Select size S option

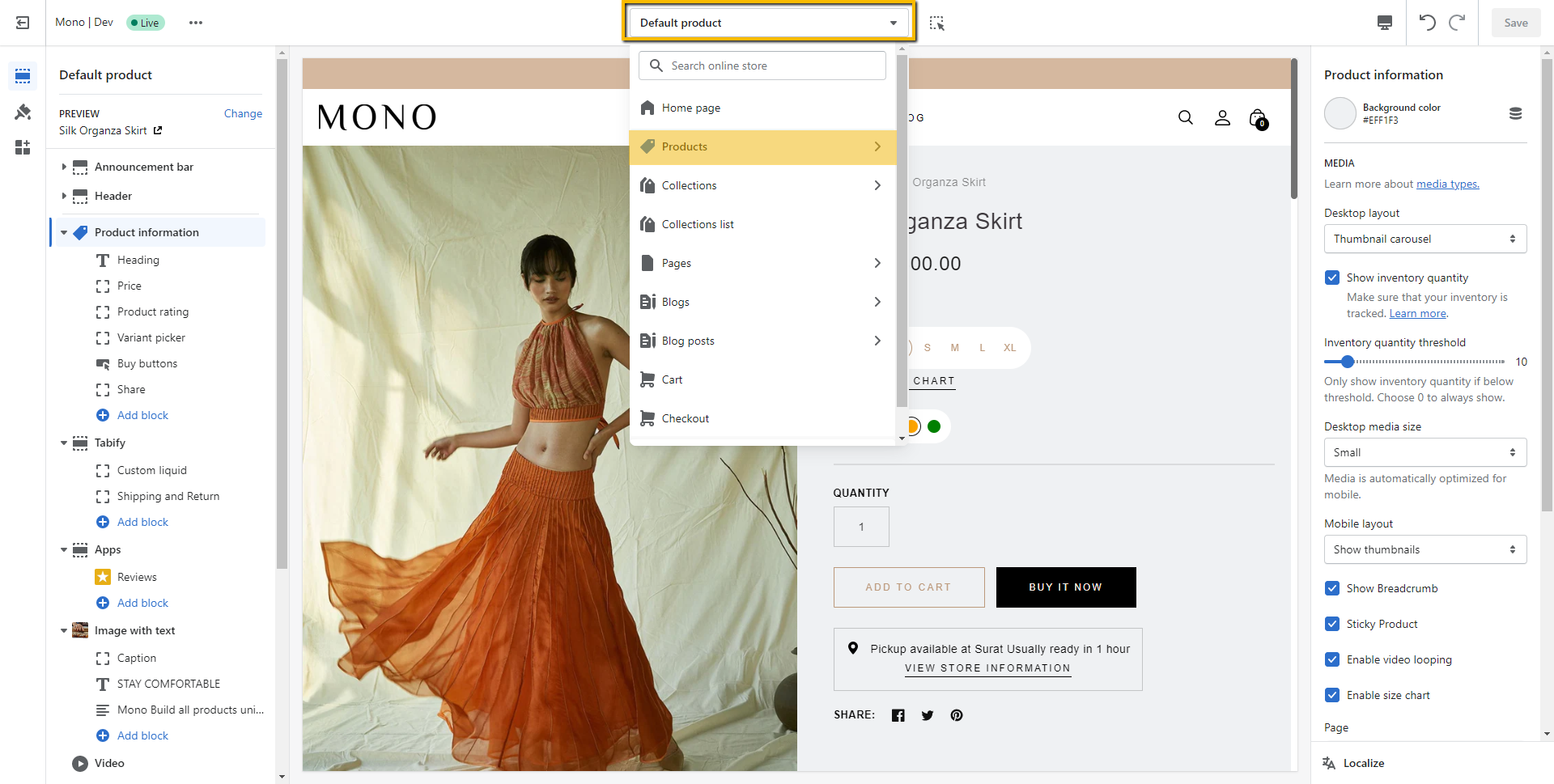click(928, 348)
